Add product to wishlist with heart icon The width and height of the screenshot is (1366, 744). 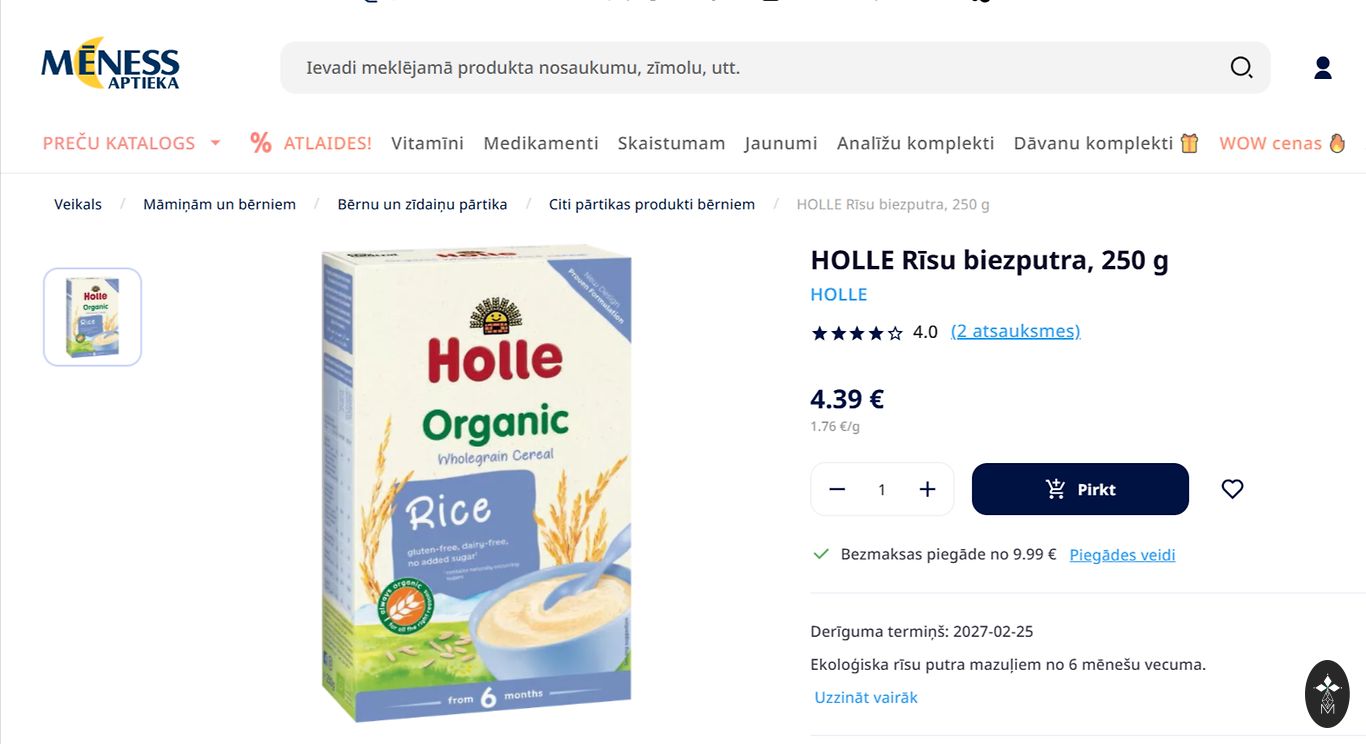coord(1232,489)
